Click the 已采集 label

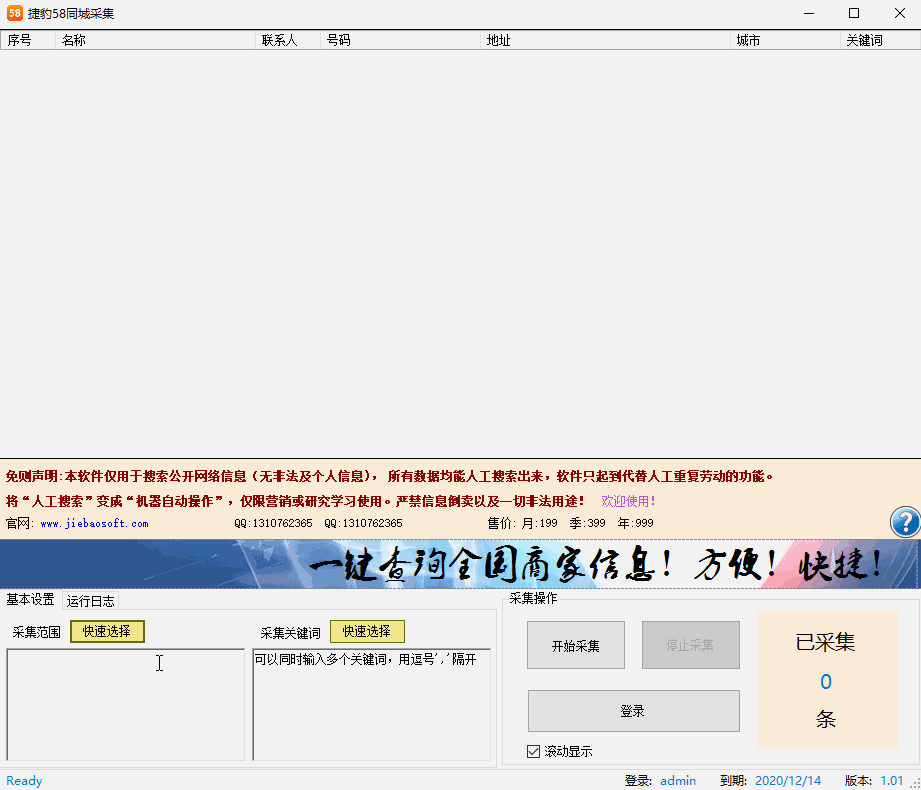[x=825, y=642]
